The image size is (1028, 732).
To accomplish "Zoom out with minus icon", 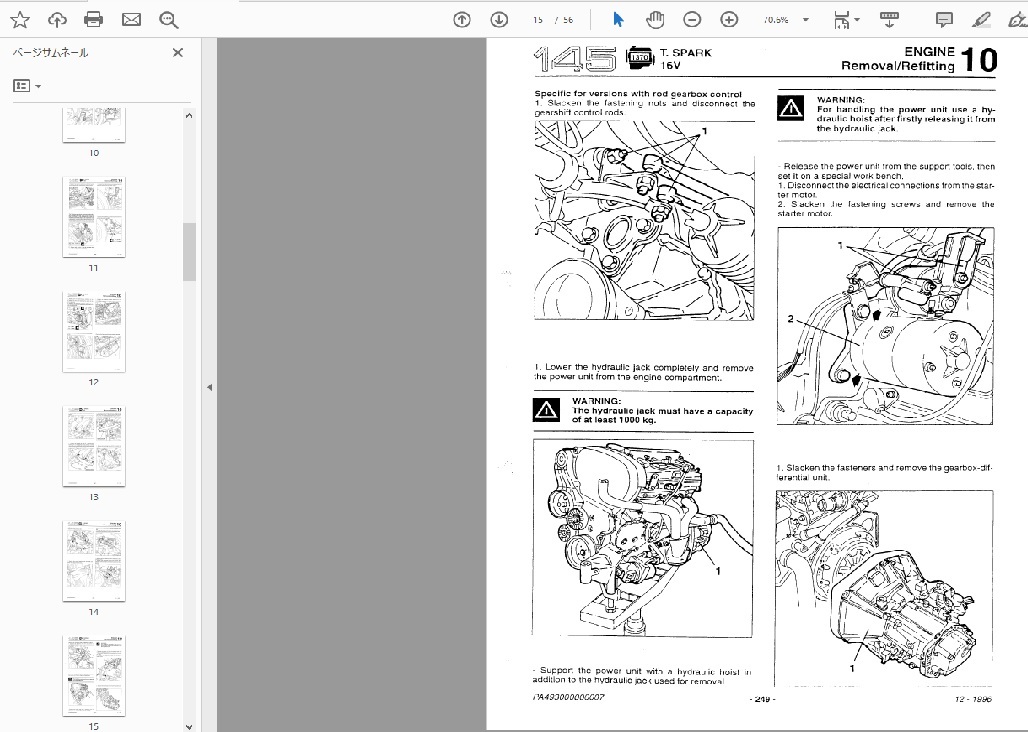I will pos(692,20).
